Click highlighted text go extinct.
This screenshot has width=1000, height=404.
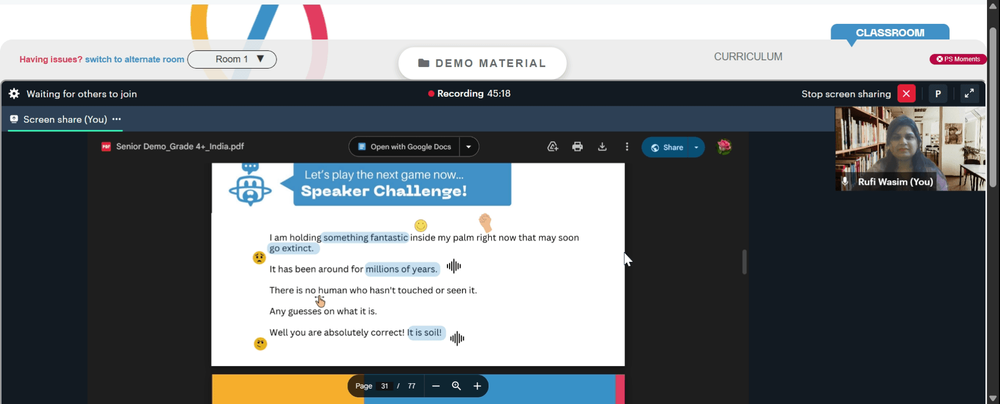(291, 248)
